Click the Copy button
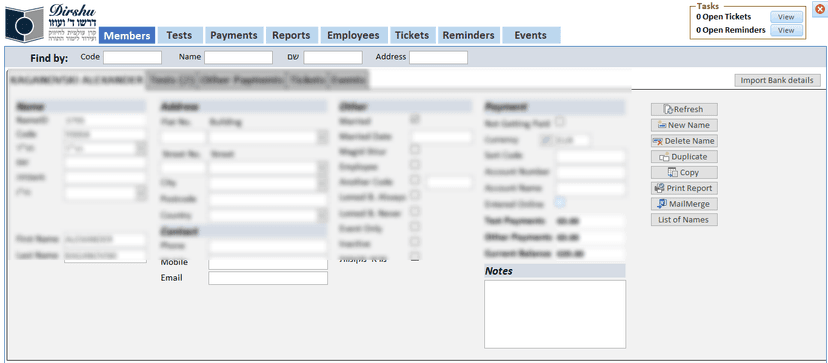The image size is (828, 363). pos(684,172)
